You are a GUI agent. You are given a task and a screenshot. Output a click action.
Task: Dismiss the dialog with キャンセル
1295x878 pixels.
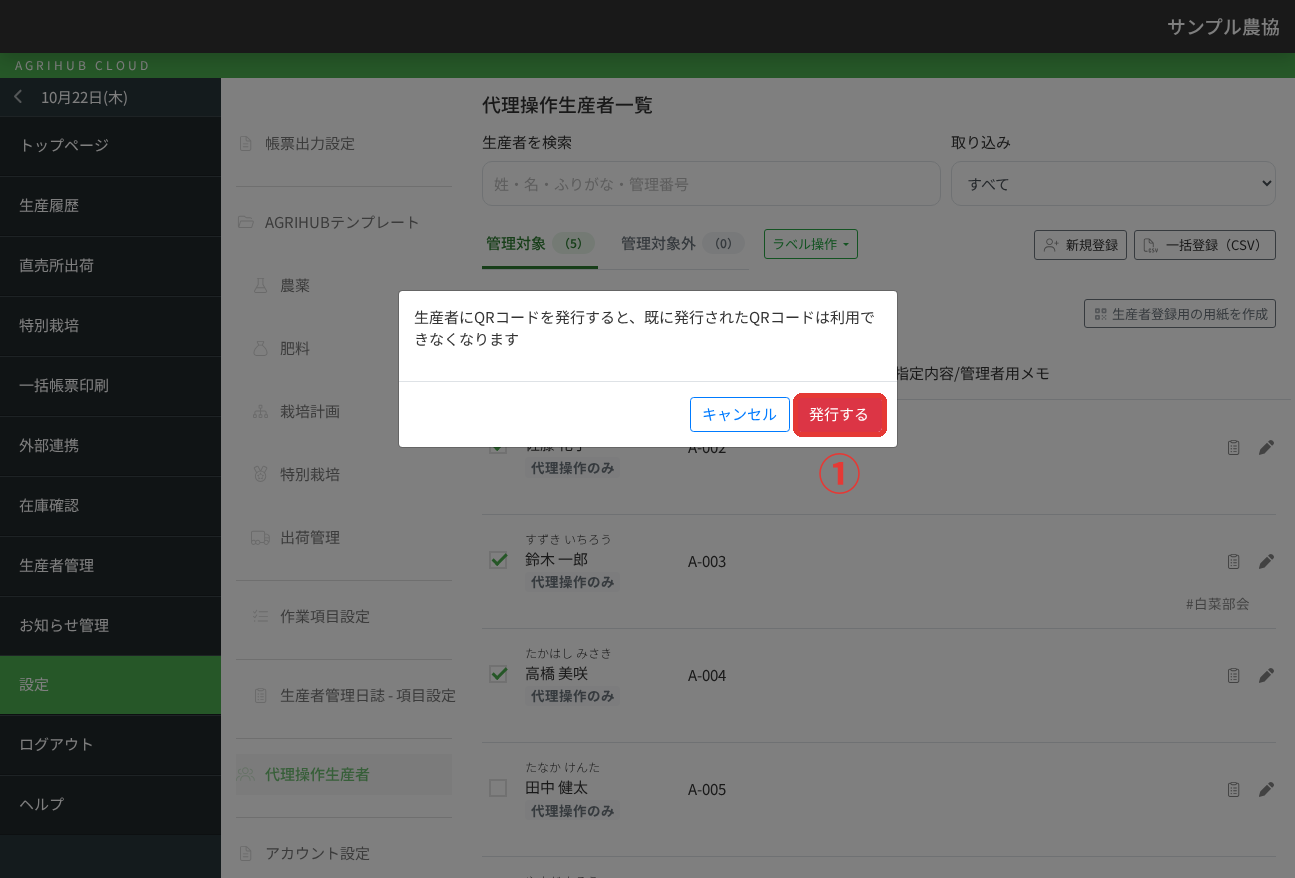point(739,415)
